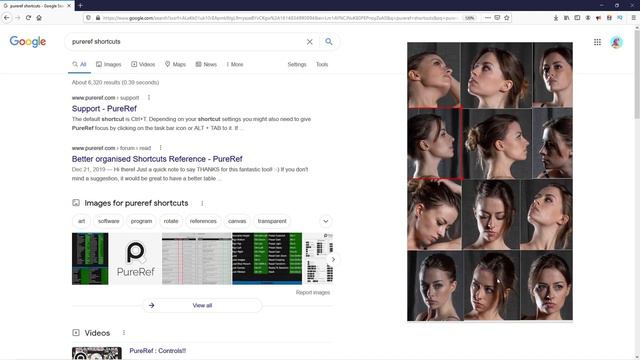
Task: Reload the current page
Action: pos(28,18)
